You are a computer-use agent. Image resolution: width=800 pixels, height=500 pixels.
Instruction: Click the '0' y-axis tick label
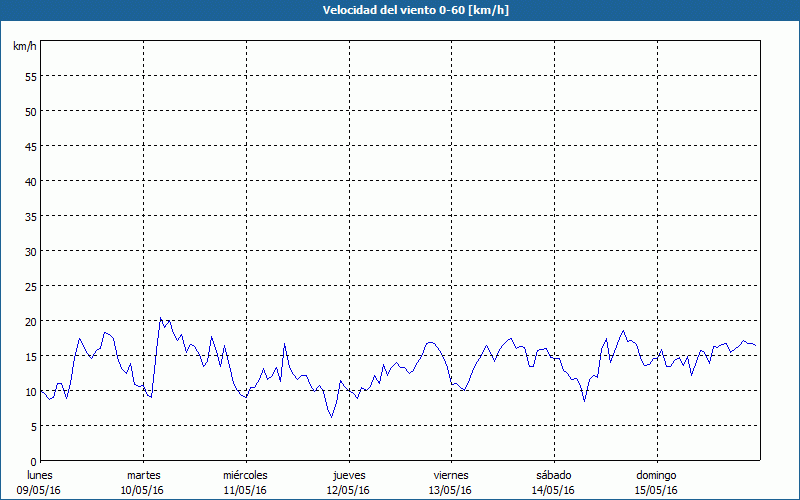(33, 461)
